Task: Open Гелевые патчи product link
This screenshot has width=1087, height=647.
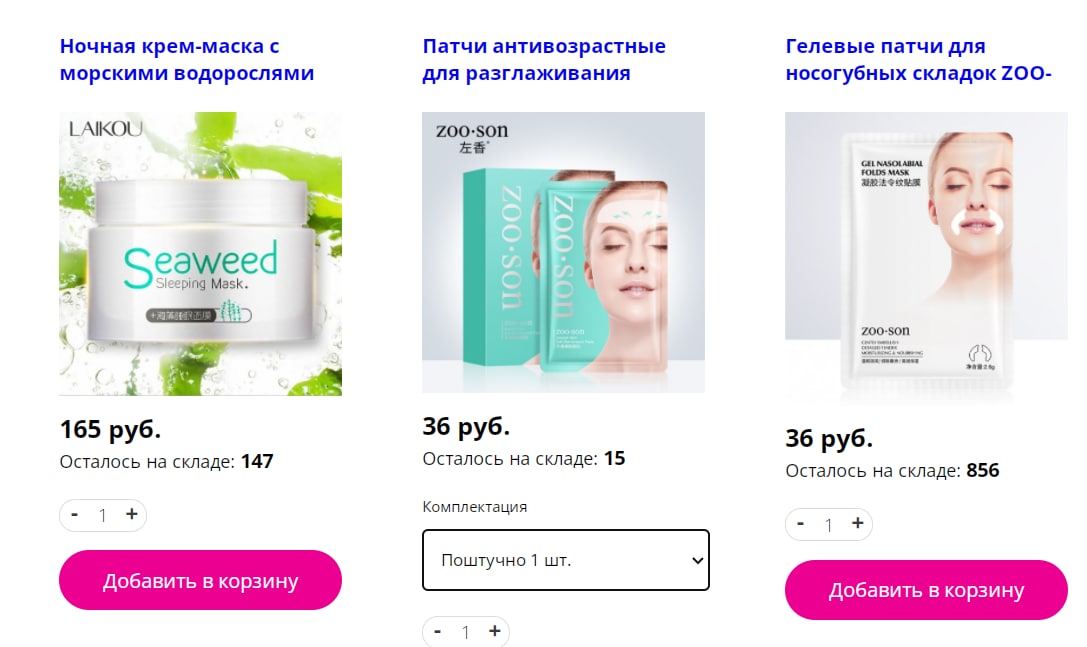Action: click(919, 60)
